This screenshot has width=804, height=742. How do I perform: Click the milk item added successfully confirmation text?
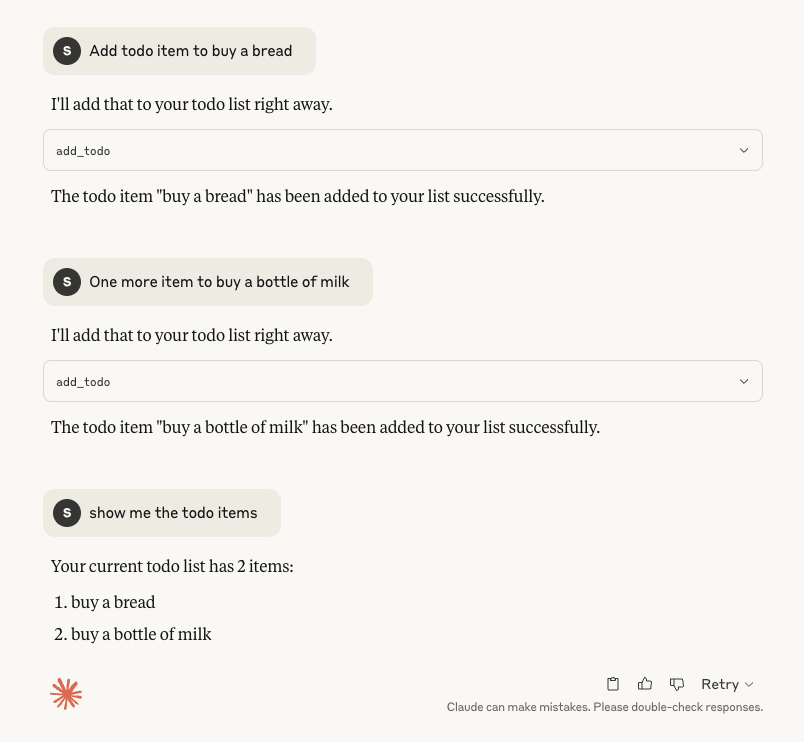(x=325, y=427)
